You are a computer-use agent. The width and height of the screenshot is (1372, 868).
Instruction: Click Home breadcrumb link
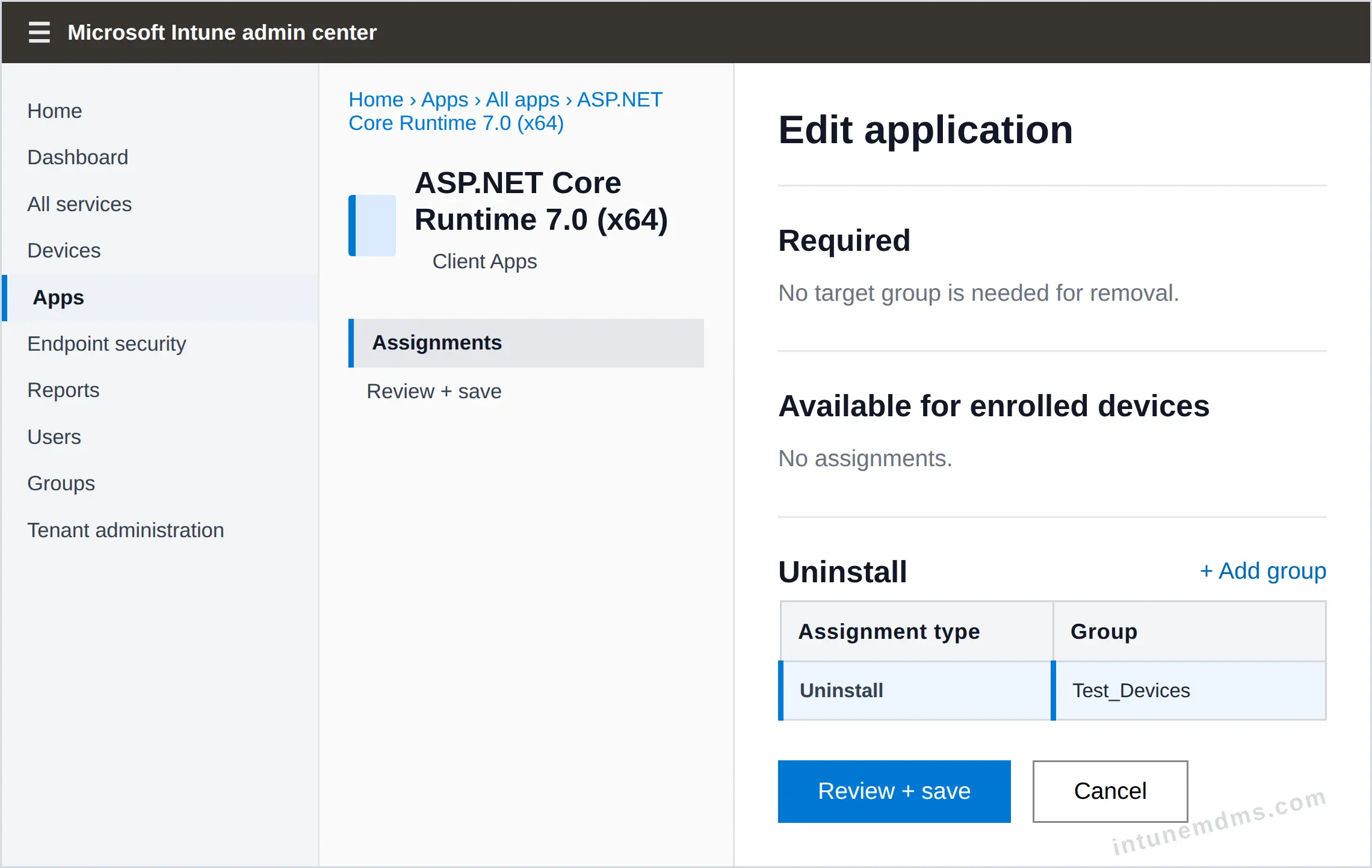click(376, 100)
